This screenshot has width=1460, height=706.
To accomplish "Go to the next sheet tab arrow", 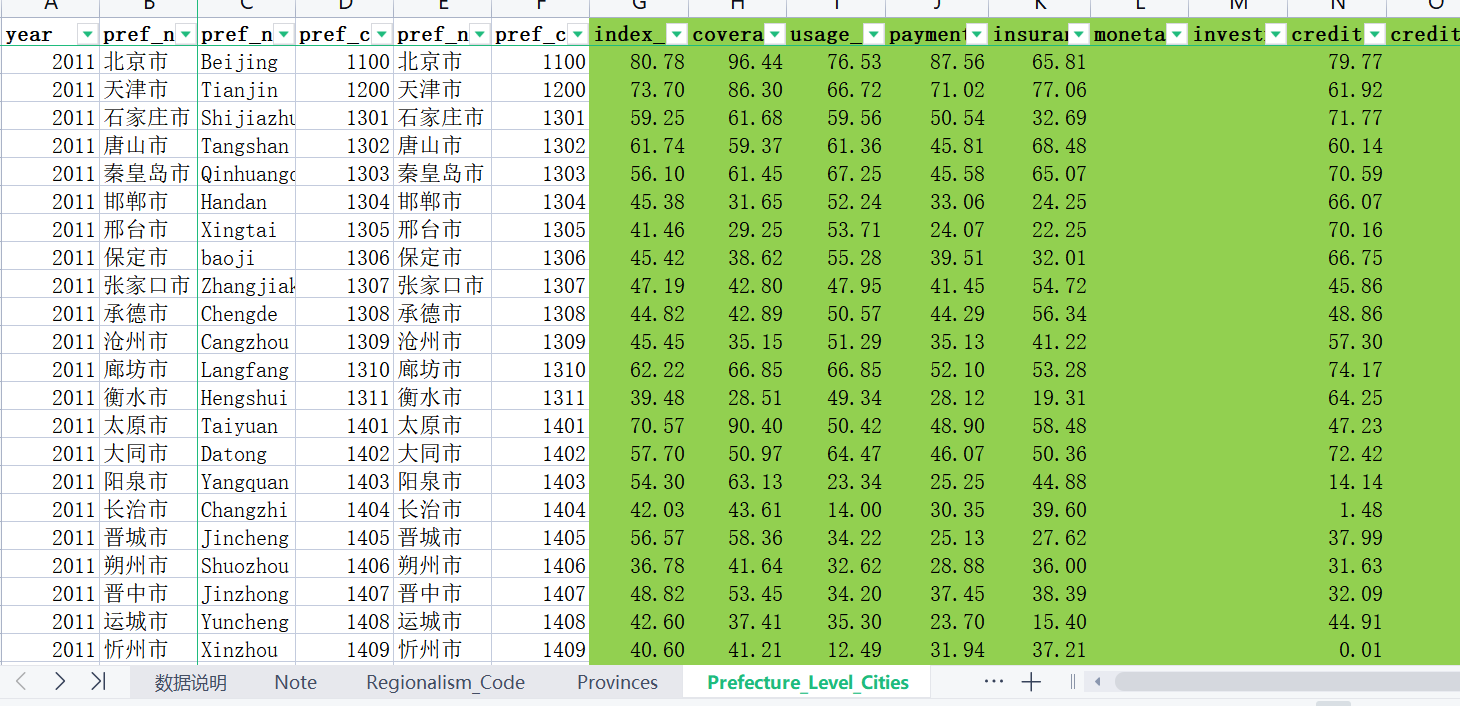I will [x=59, y=682].
